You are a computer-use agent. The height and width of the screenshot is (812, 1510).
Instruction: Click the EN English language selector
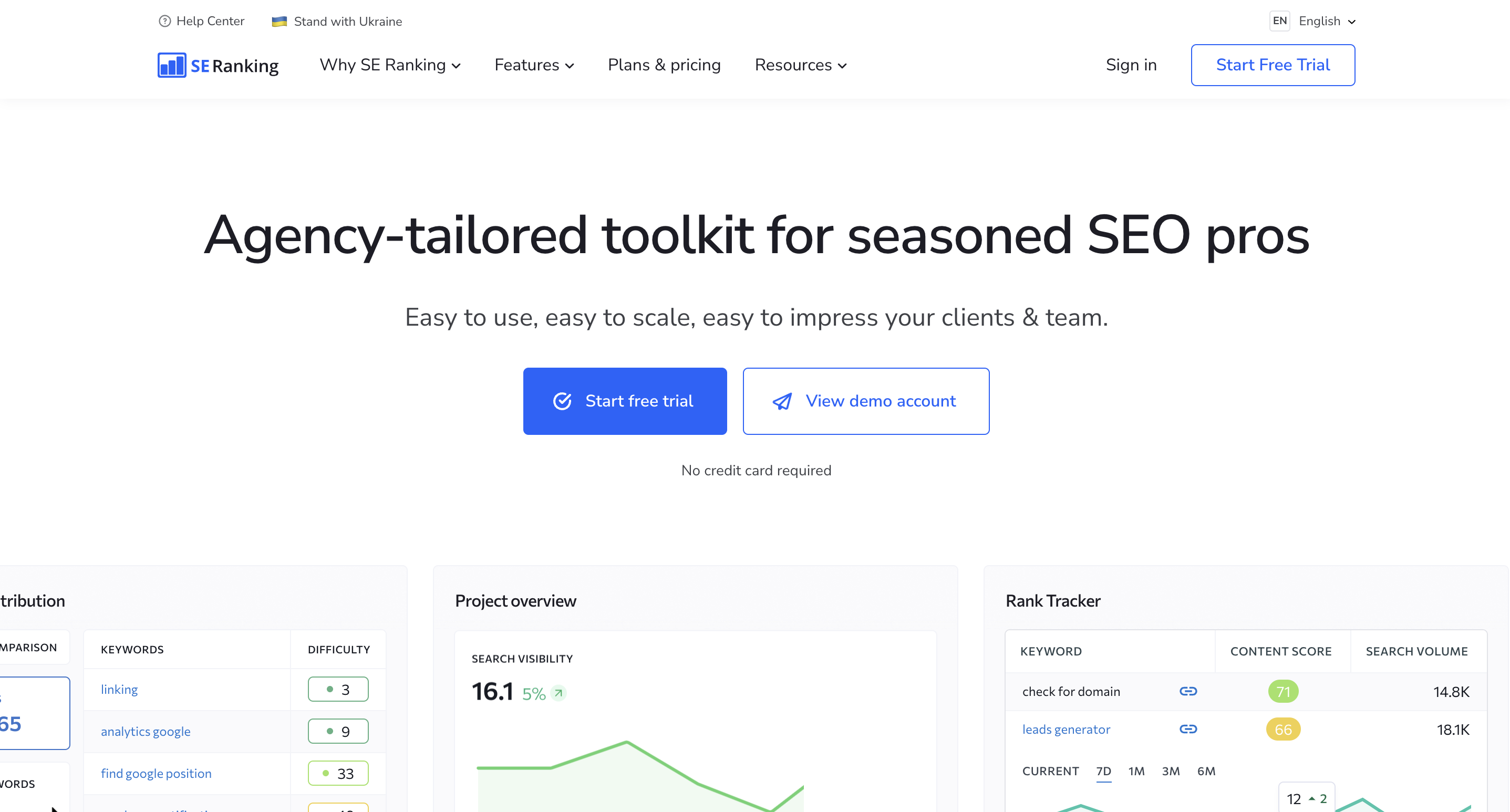point(1312,21)
